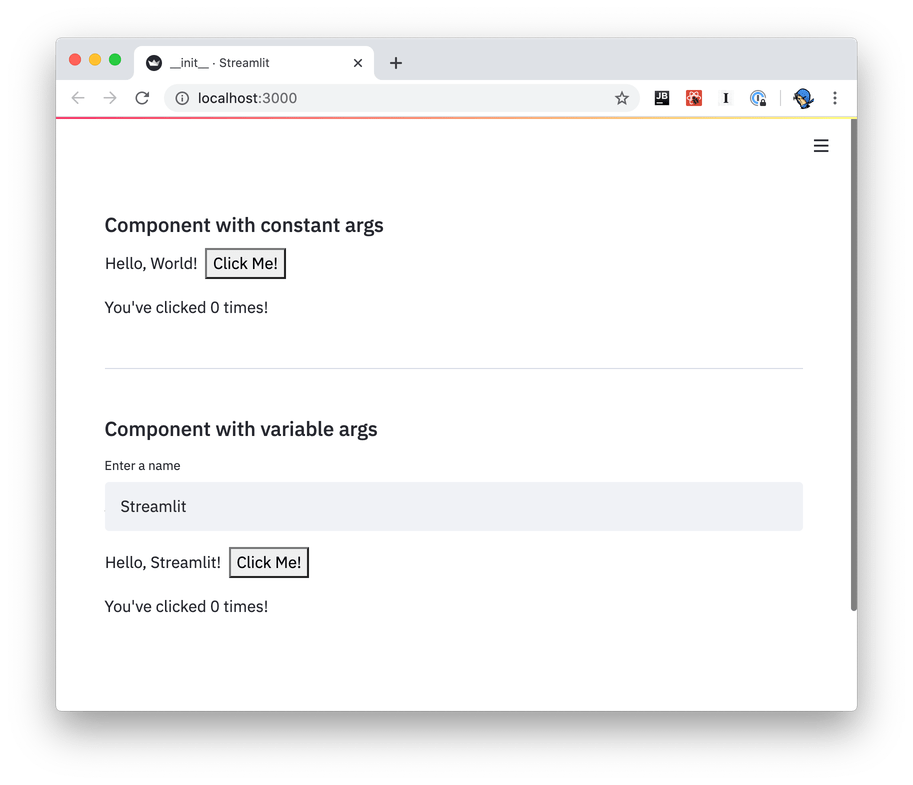Open Chrome's three-dot browser menu
Image resolution: width=913 pixels, height=785 pixels.
click(835, 98)
